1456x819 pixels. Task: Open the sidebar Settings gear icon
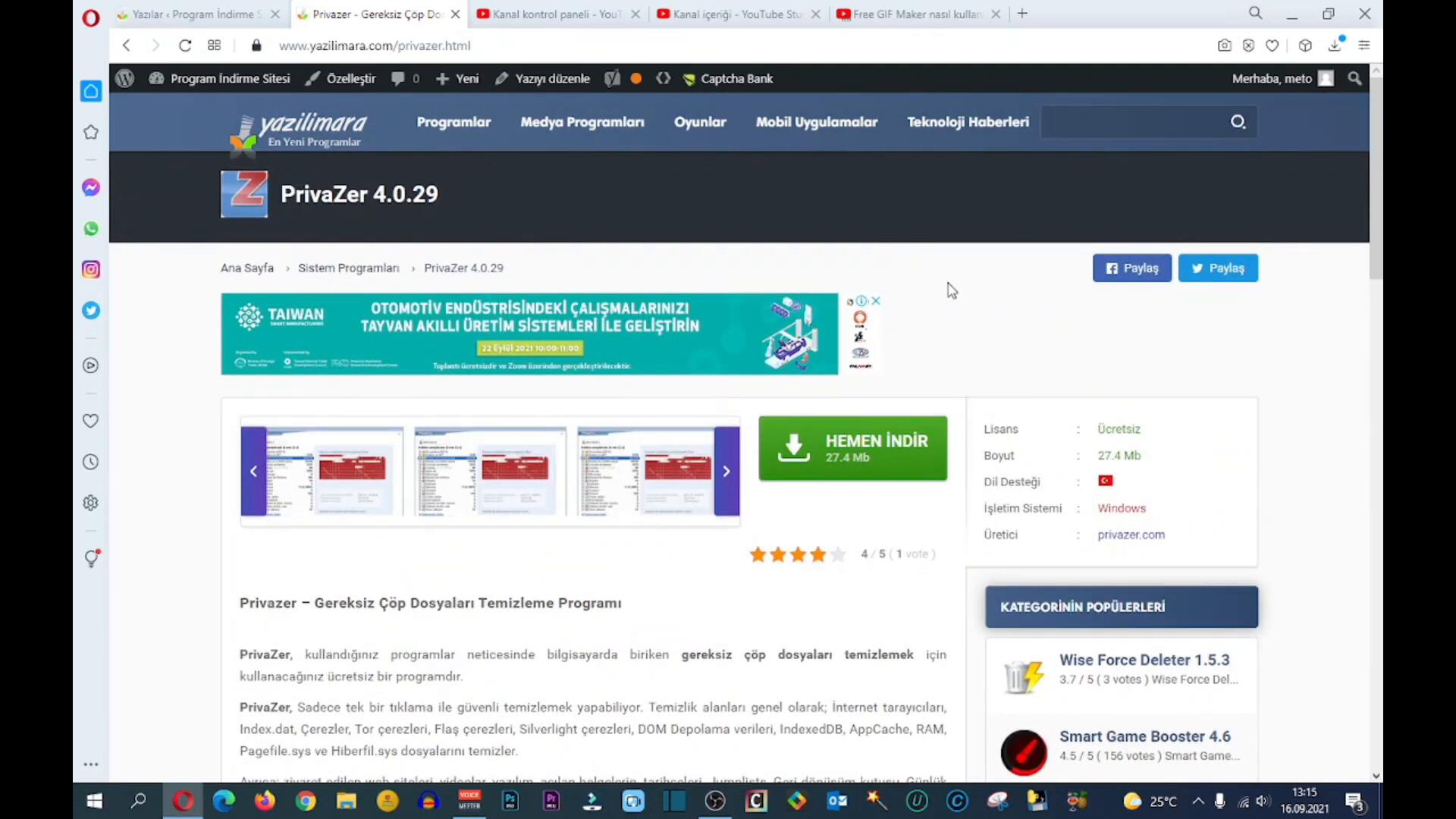91,503
